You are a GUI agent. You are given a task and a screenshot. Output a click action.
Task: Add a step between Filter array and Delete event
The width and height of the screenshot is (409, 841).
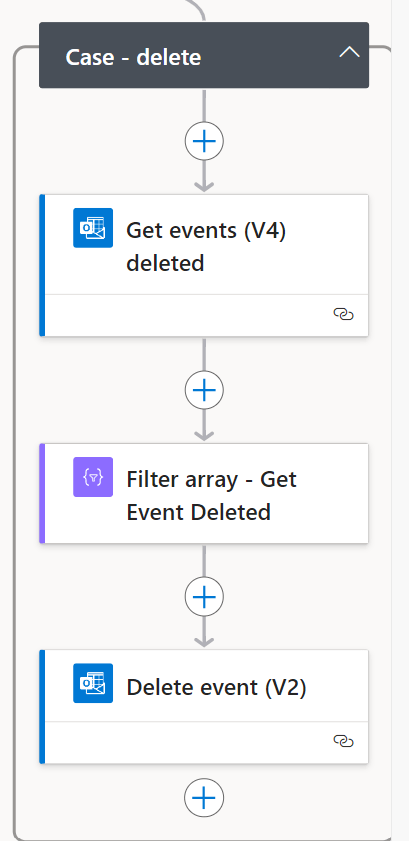(x=204, y=596)
